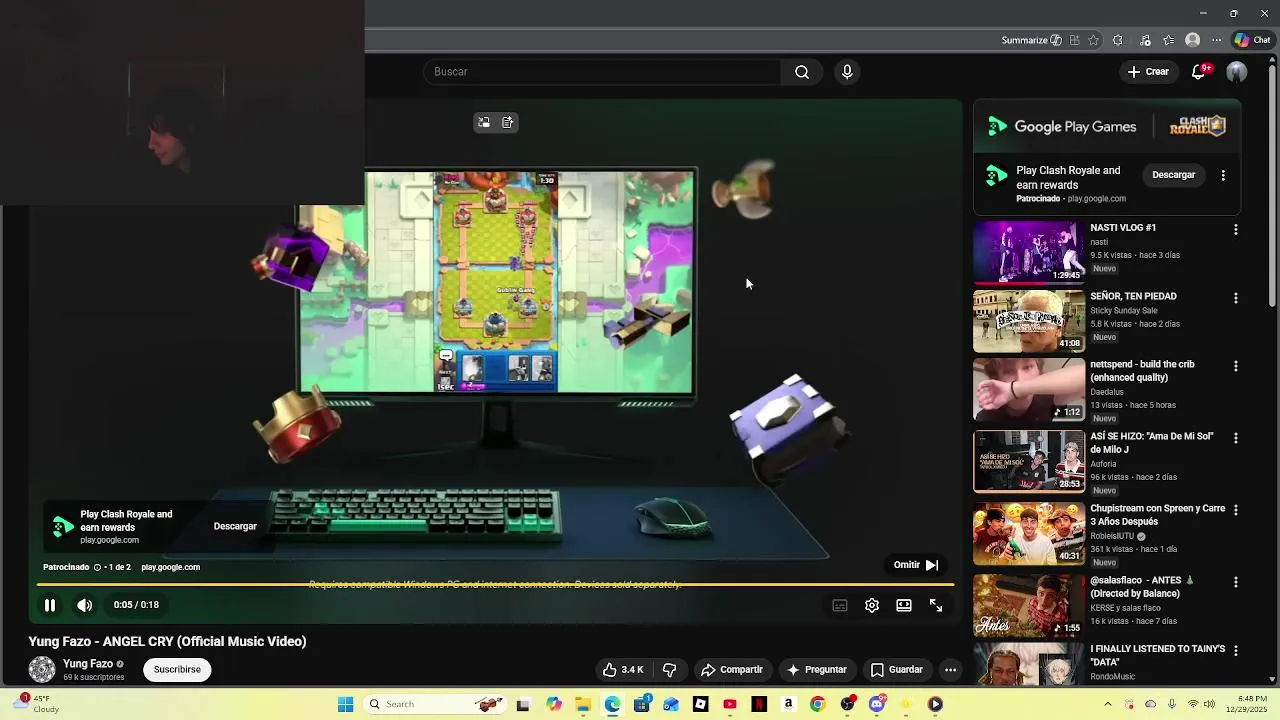Open more actions ellipsis below the video
This screenshot has height=720, width=1280.
[x=951, y=670]
